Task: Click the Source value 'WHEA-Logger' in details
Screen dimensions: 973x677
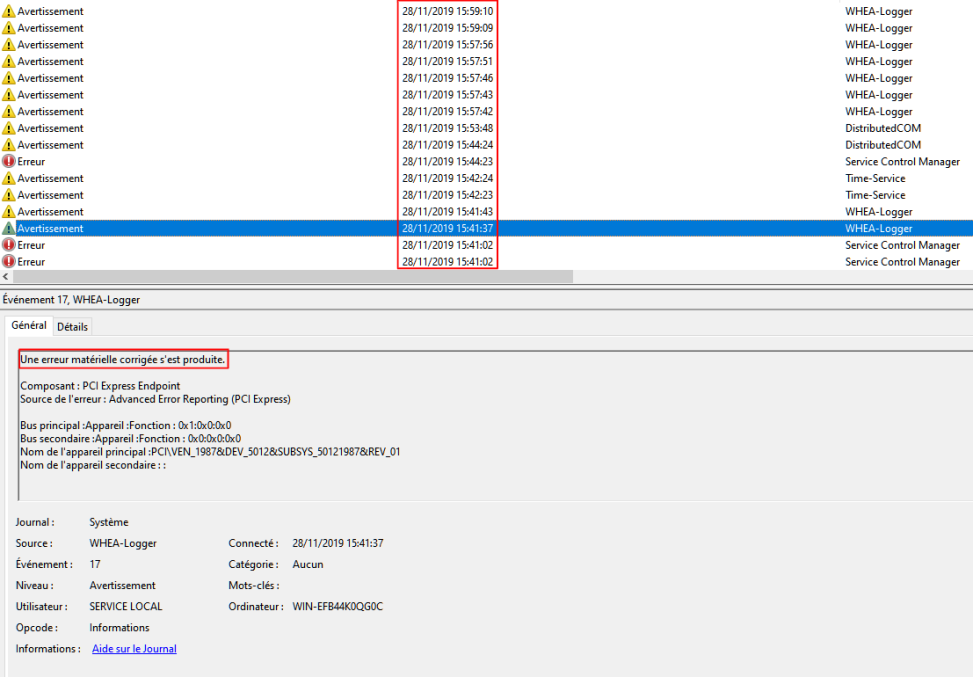Action: [123, 544]
